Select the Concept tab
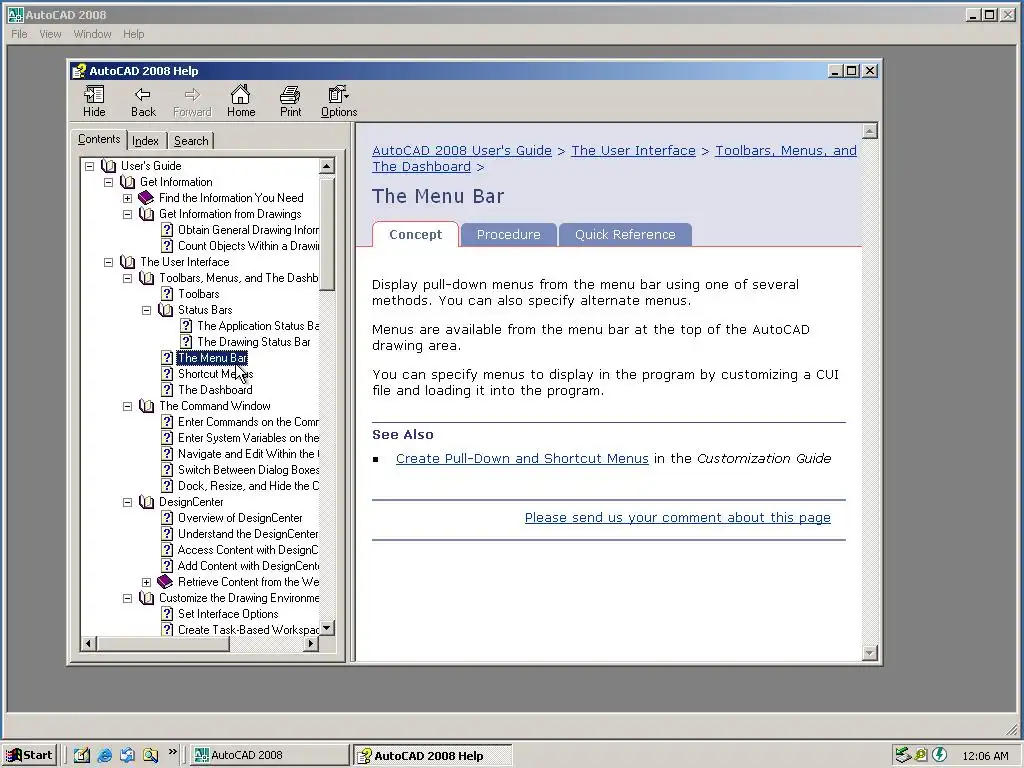Image resolution: width=1024 pixels, height=768 pixels. point(415,234)
